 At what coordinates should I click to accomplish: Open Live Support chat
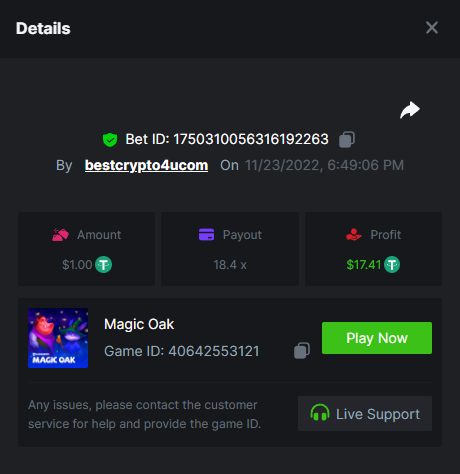click(365, 413)
